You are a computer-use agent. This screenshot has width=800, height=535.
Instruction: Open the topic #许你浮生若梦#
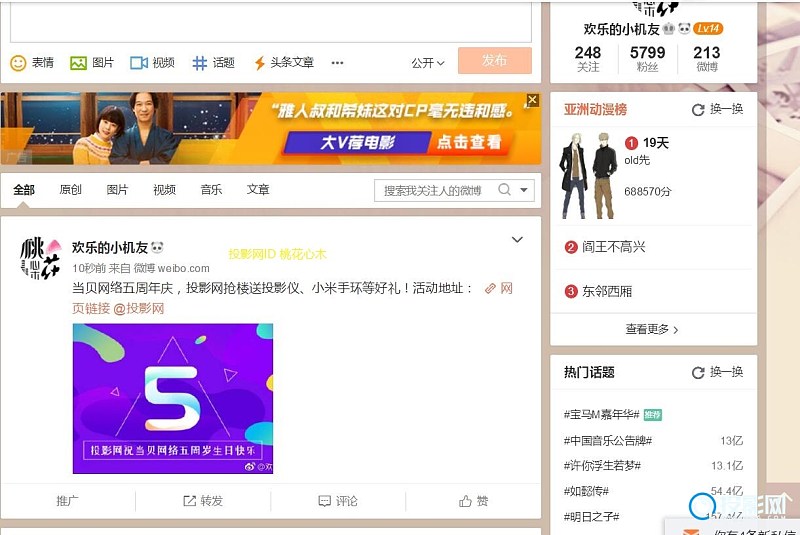(x=602, y=466)
